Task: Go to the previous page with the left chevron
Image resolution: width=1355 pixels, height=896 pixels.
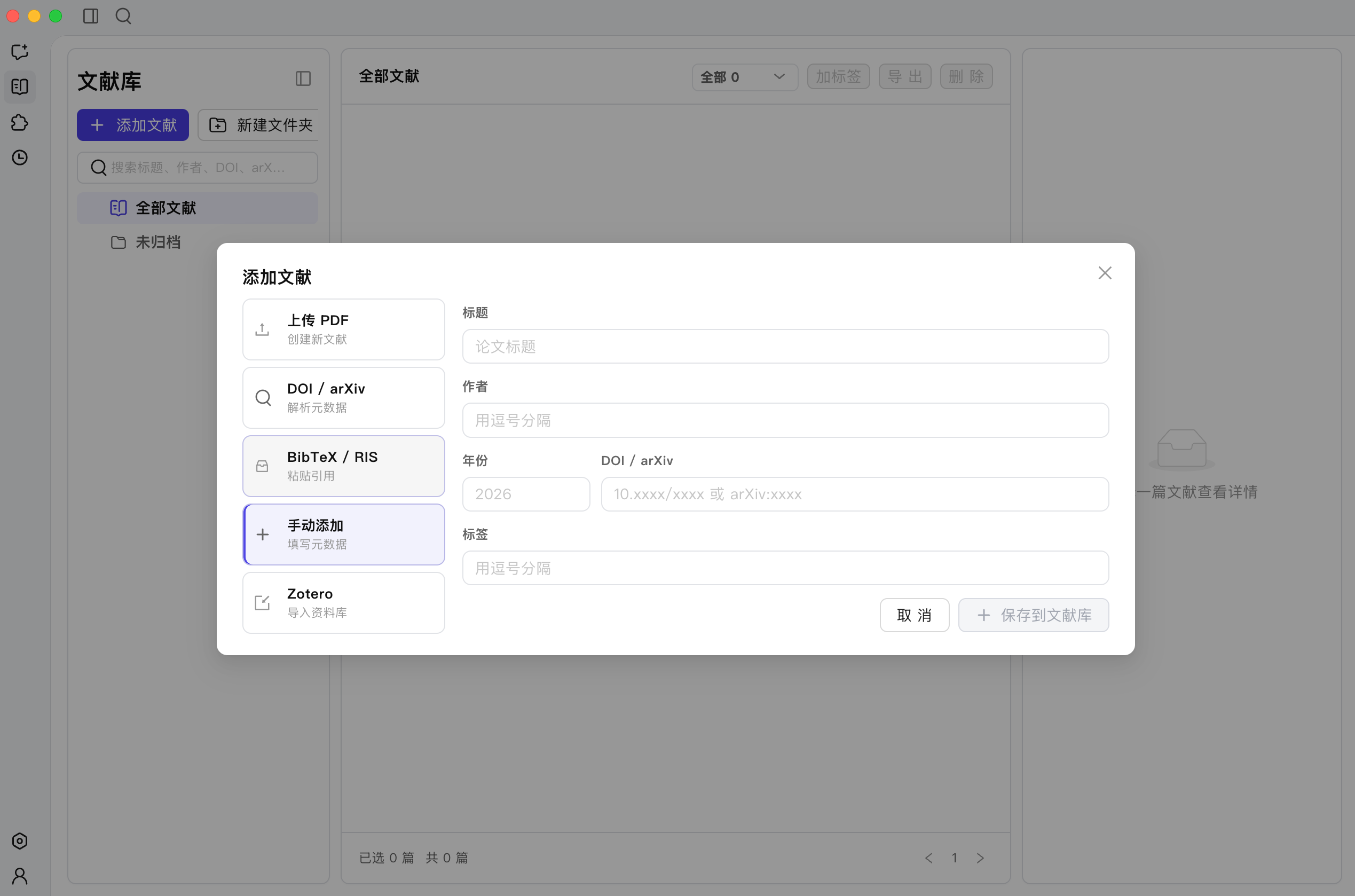Action: [929, 858]
